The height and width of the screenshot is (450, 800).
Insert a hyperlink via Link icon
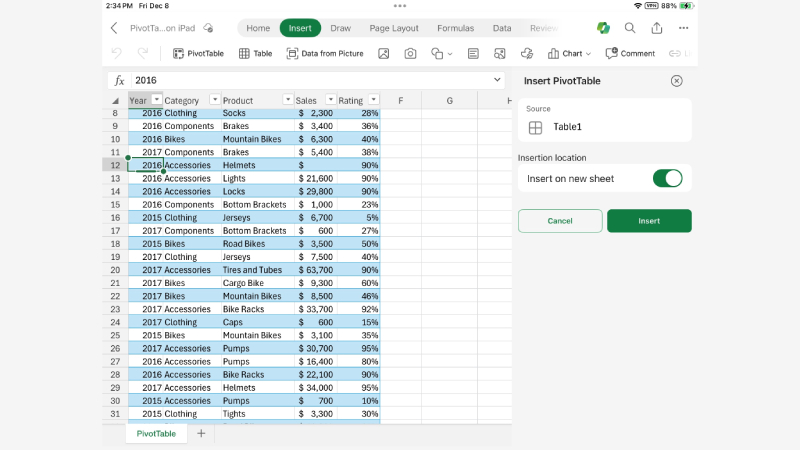coord(674,54)
